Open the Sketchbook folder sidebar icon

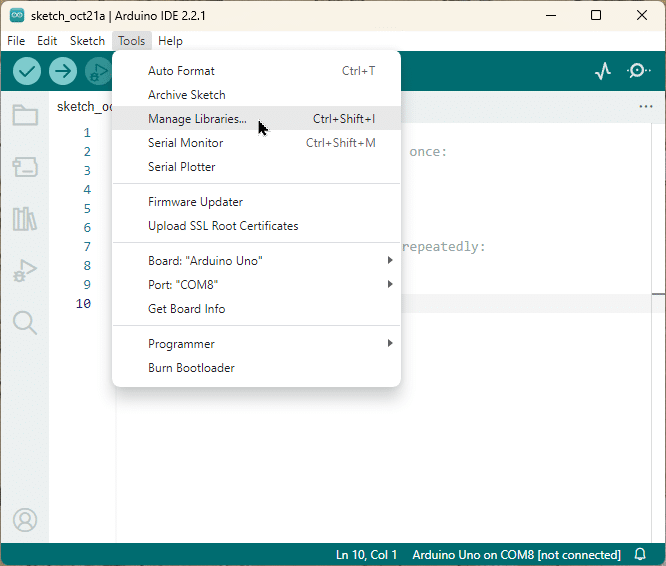click(x=25, y=115)
